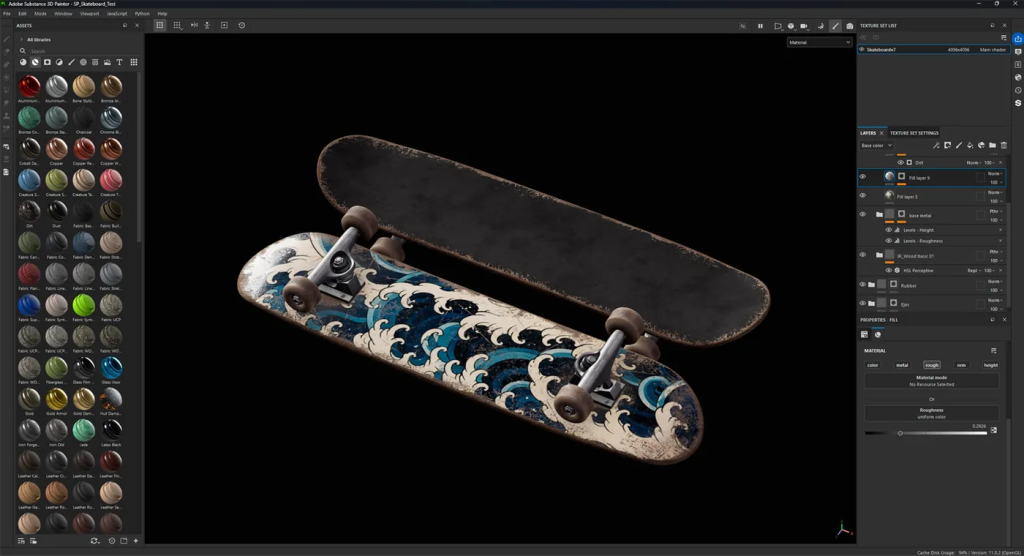The image size is (1024, 556).
Task: Switch viewport to 3D-only view icon
Action: tap(159, 25)
